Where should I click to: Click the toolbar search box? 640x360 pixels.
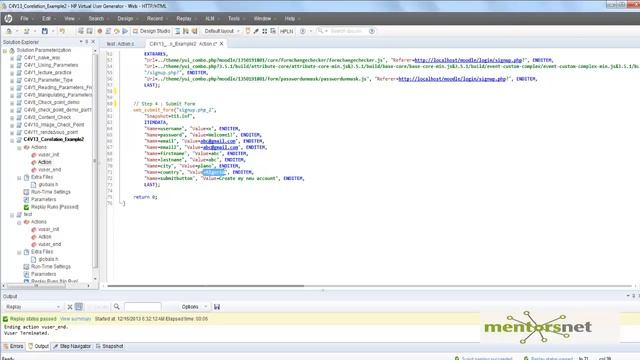coord(346,31)
